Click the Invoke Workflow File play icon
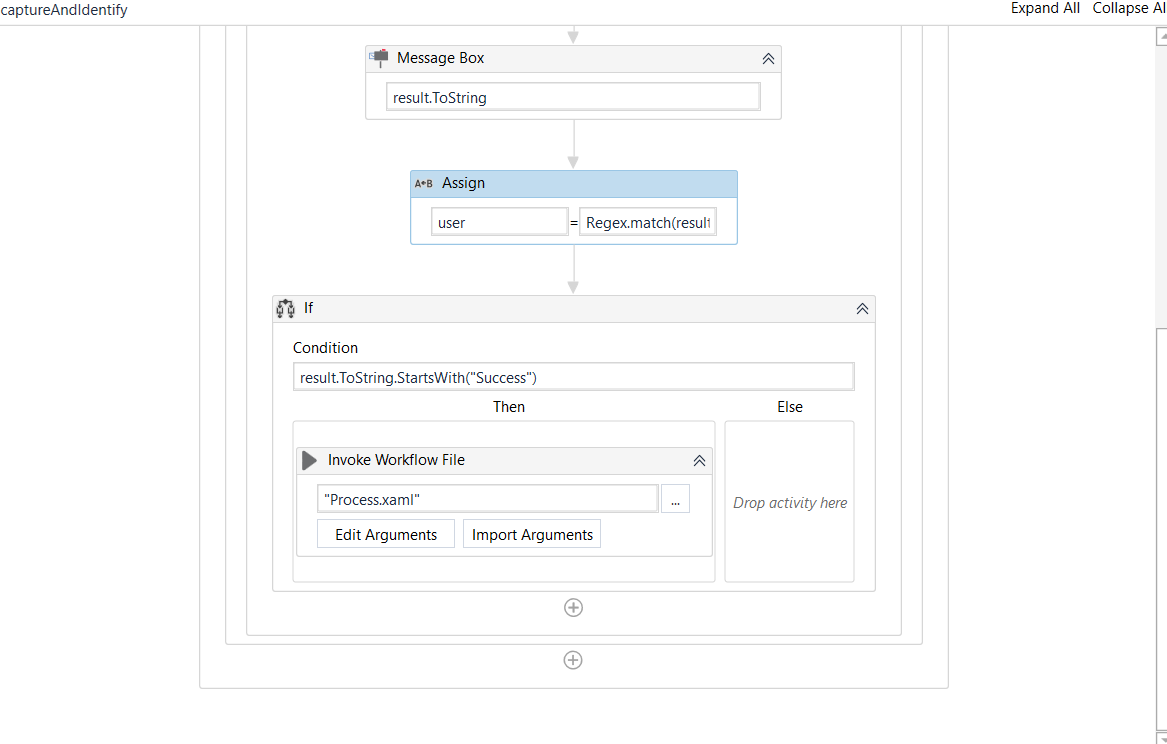 tap(310, 460)
